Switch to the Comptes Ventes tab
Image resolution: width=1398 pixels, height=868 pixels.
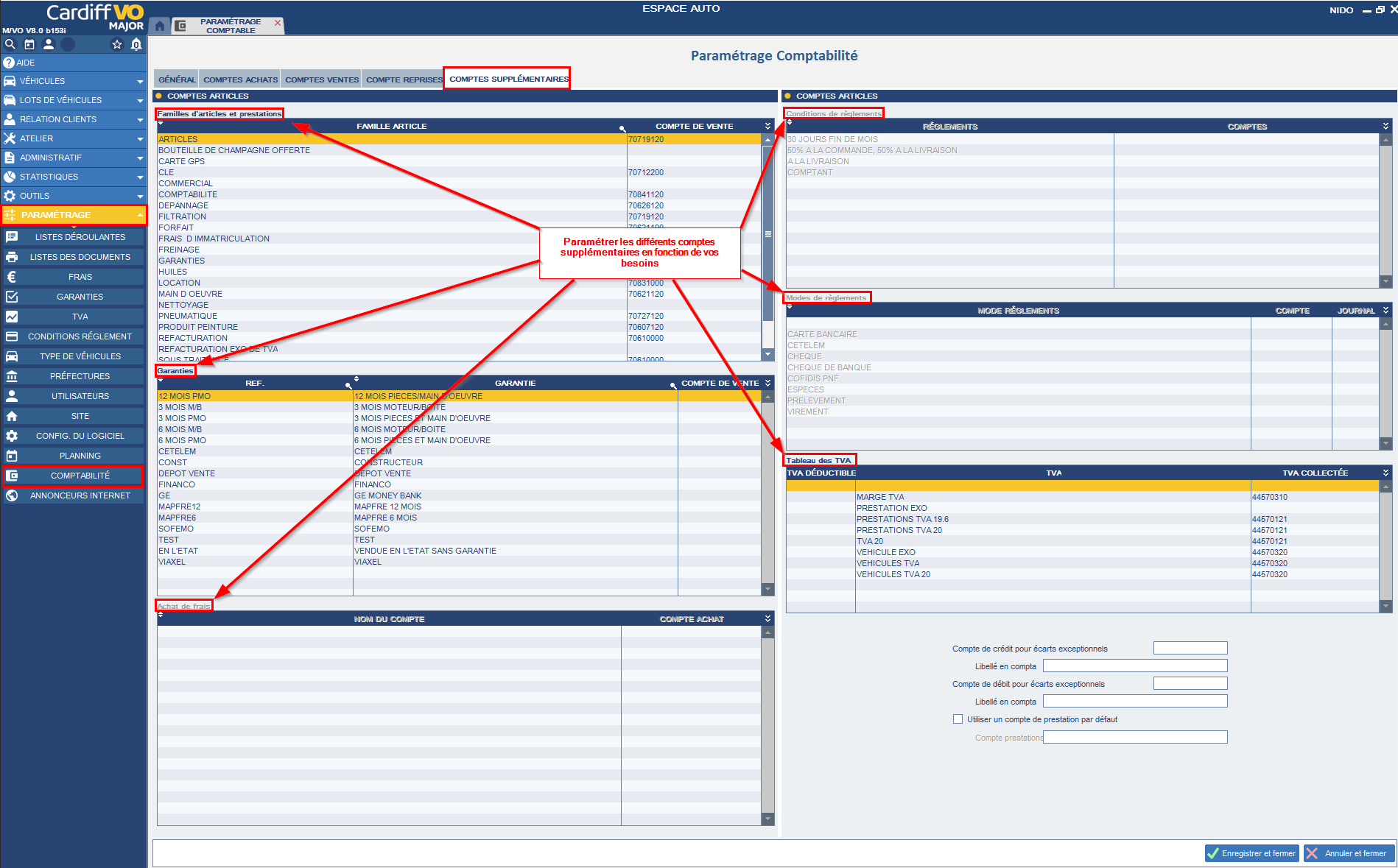(322, 80)
